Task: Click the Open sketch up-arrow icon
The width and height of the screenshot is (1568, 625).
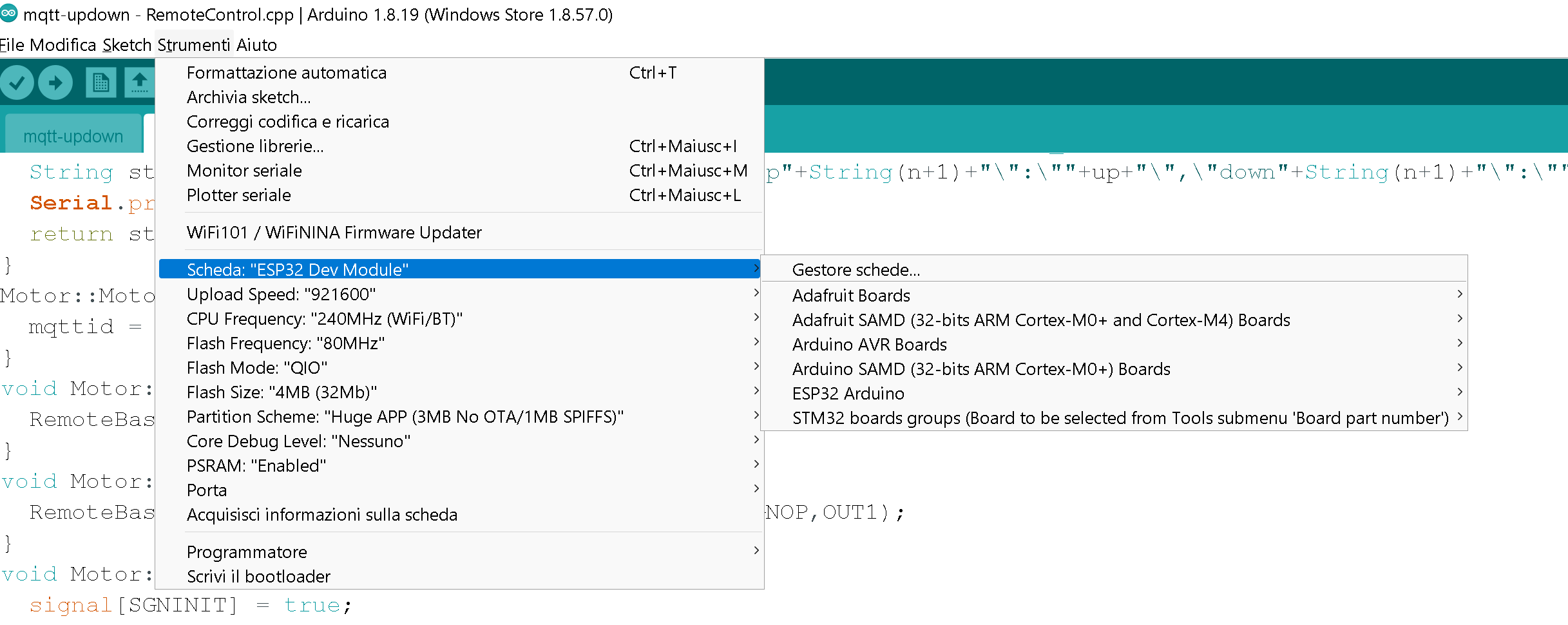Action: point(139,82)
